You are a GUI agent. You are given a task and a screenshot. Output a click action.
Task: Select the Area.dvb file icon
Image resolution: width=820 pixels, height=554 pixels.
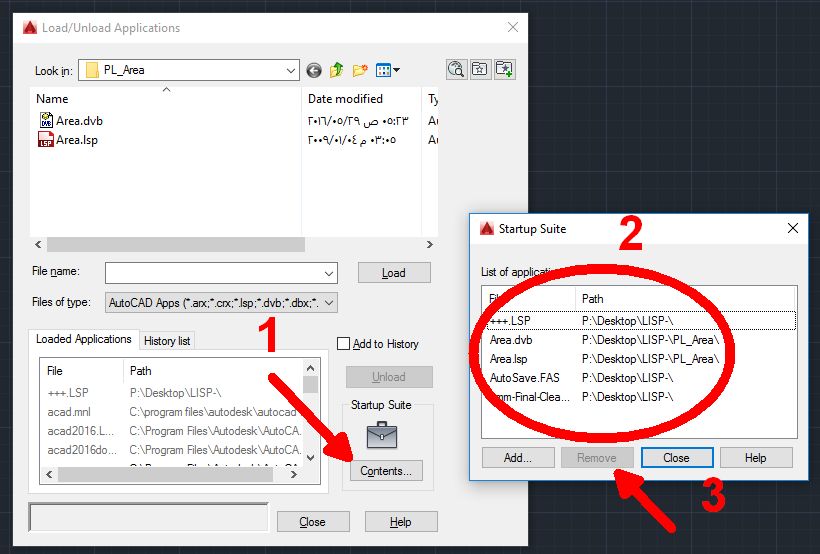(47, 120)
